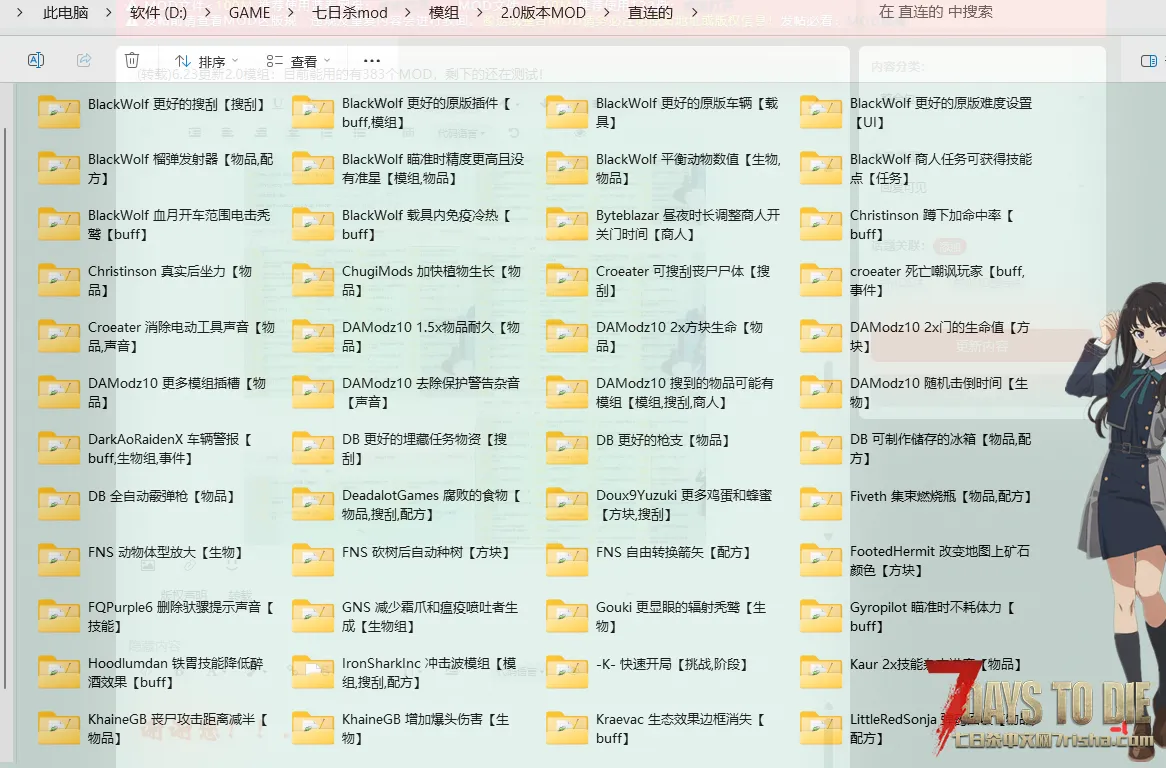Viewport: 1166px width, 768px height.
Task: Click the Delete trash can icon
Action: [x=132, y=60]
